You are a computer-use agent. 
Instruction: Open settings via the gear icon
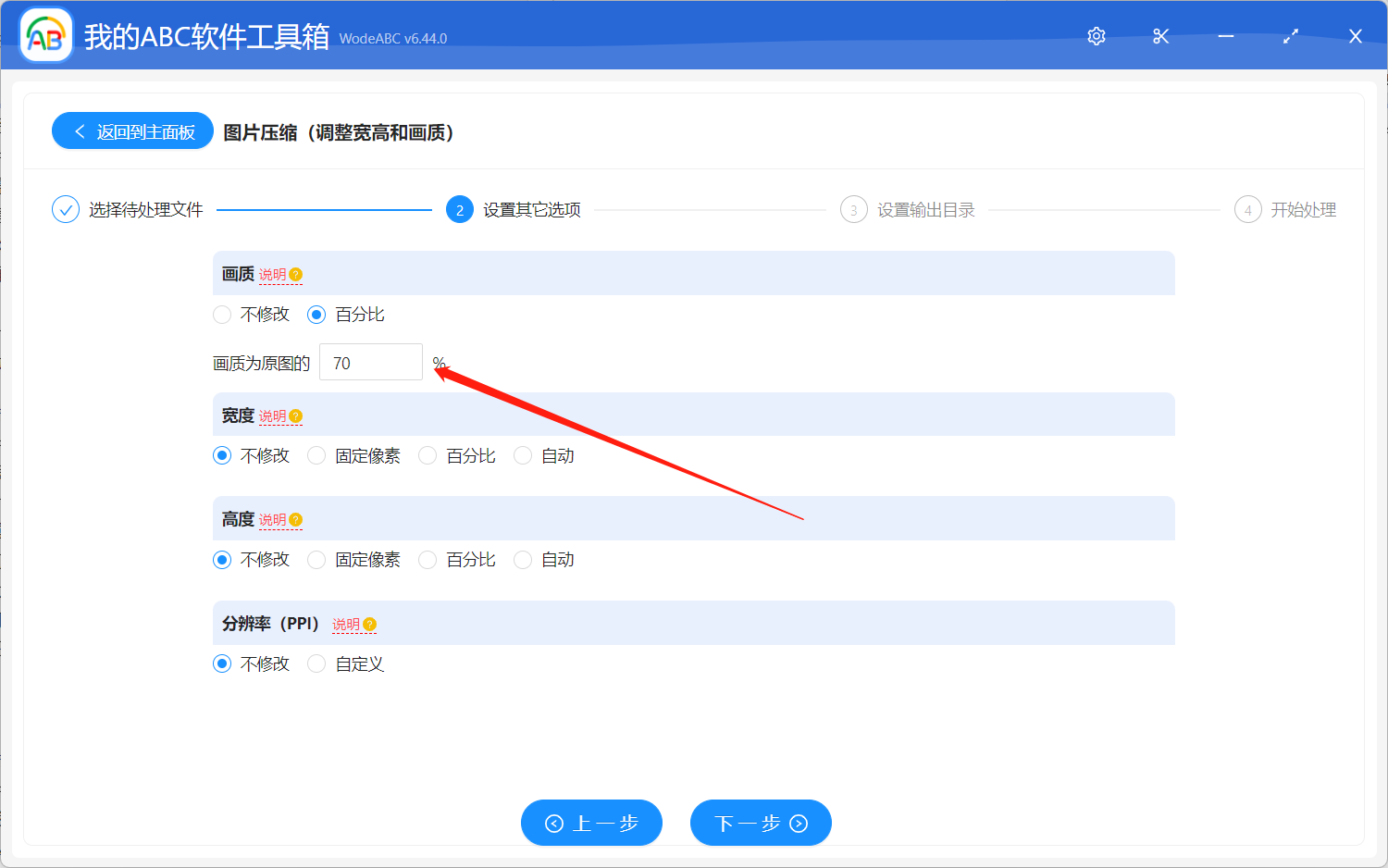(1097, 36)
